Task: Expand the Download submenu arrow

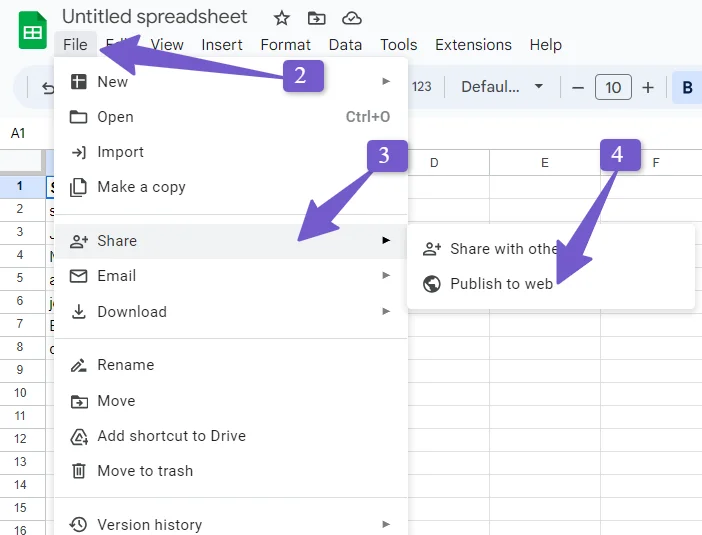Action: click(386, 311)
